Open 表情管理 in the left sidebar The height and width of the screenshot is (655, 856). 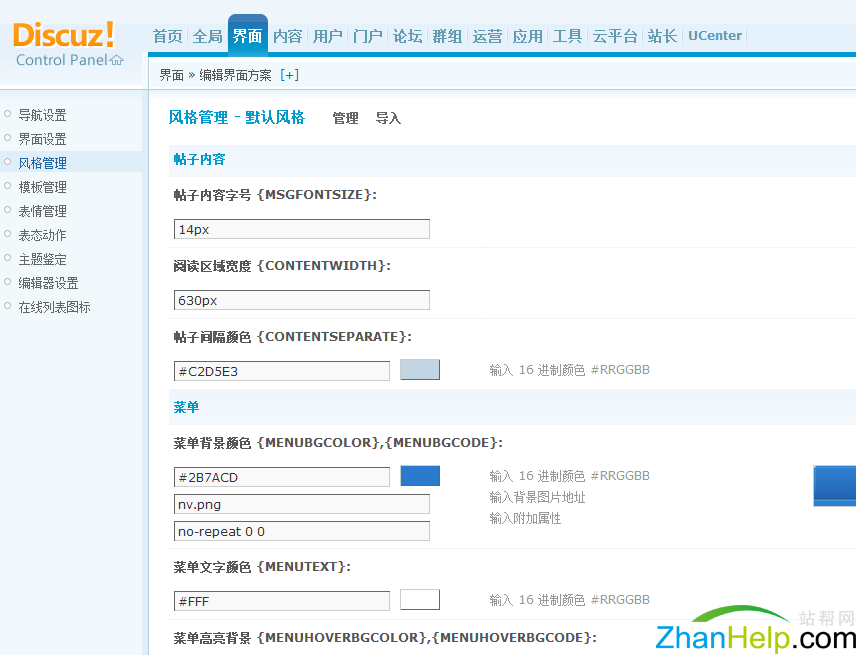[x=42, y=211]
